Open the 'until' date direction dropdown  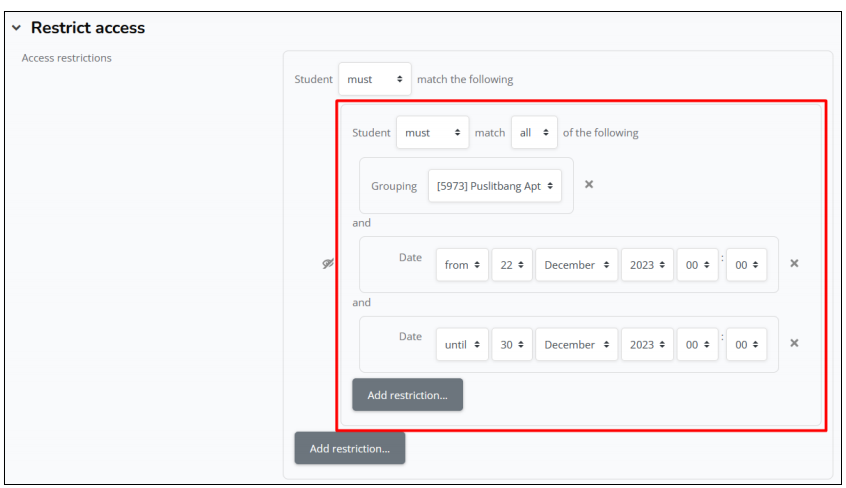pos(462,344)
